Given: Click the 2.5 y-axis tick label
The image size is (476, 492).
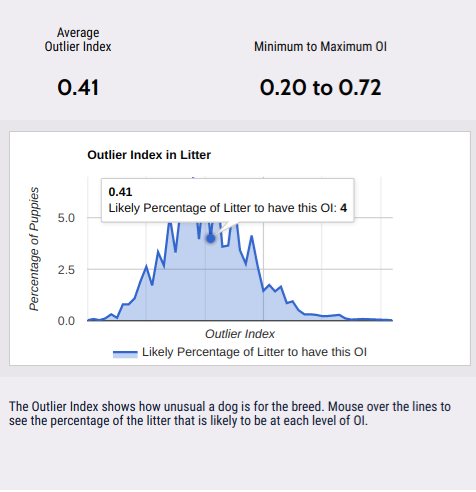Looking at the screenshot, I should click(66, 269).
